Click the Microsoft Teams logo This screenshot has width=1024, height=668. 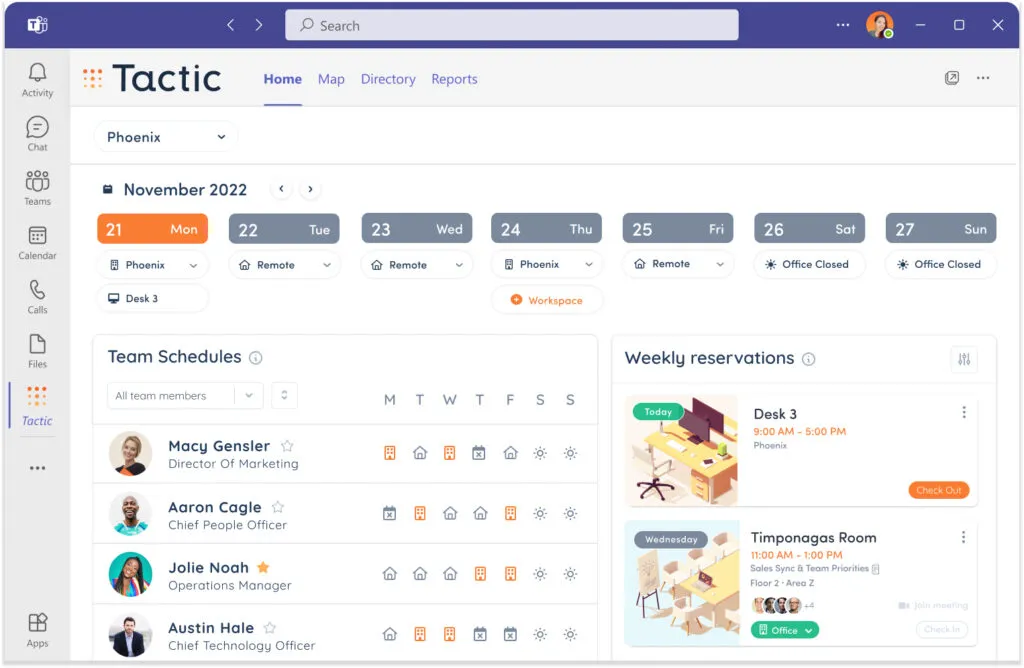click(37, 25)
